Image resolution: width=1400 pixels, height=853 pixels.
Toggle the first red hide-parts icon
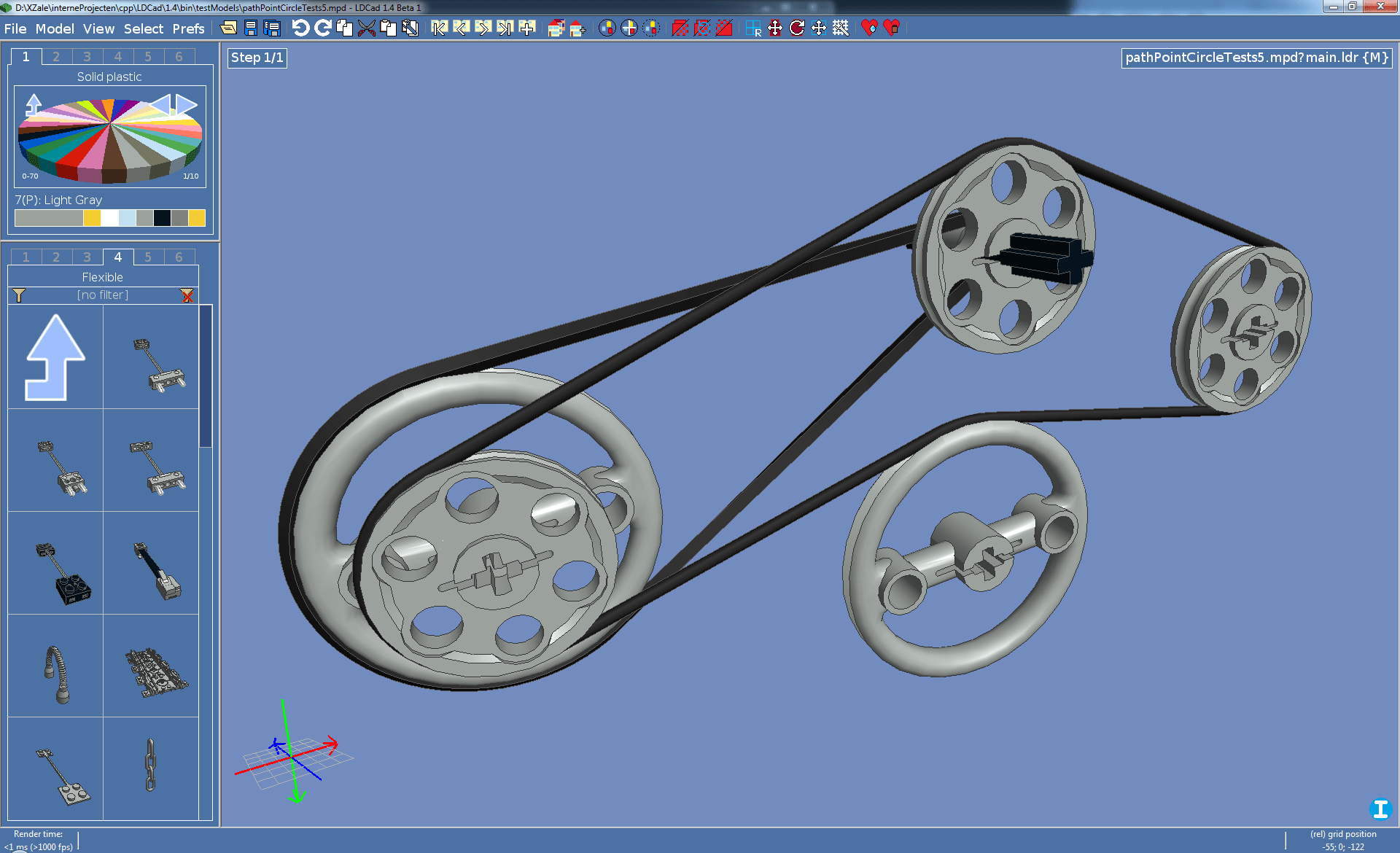click(x=680, y=28)
